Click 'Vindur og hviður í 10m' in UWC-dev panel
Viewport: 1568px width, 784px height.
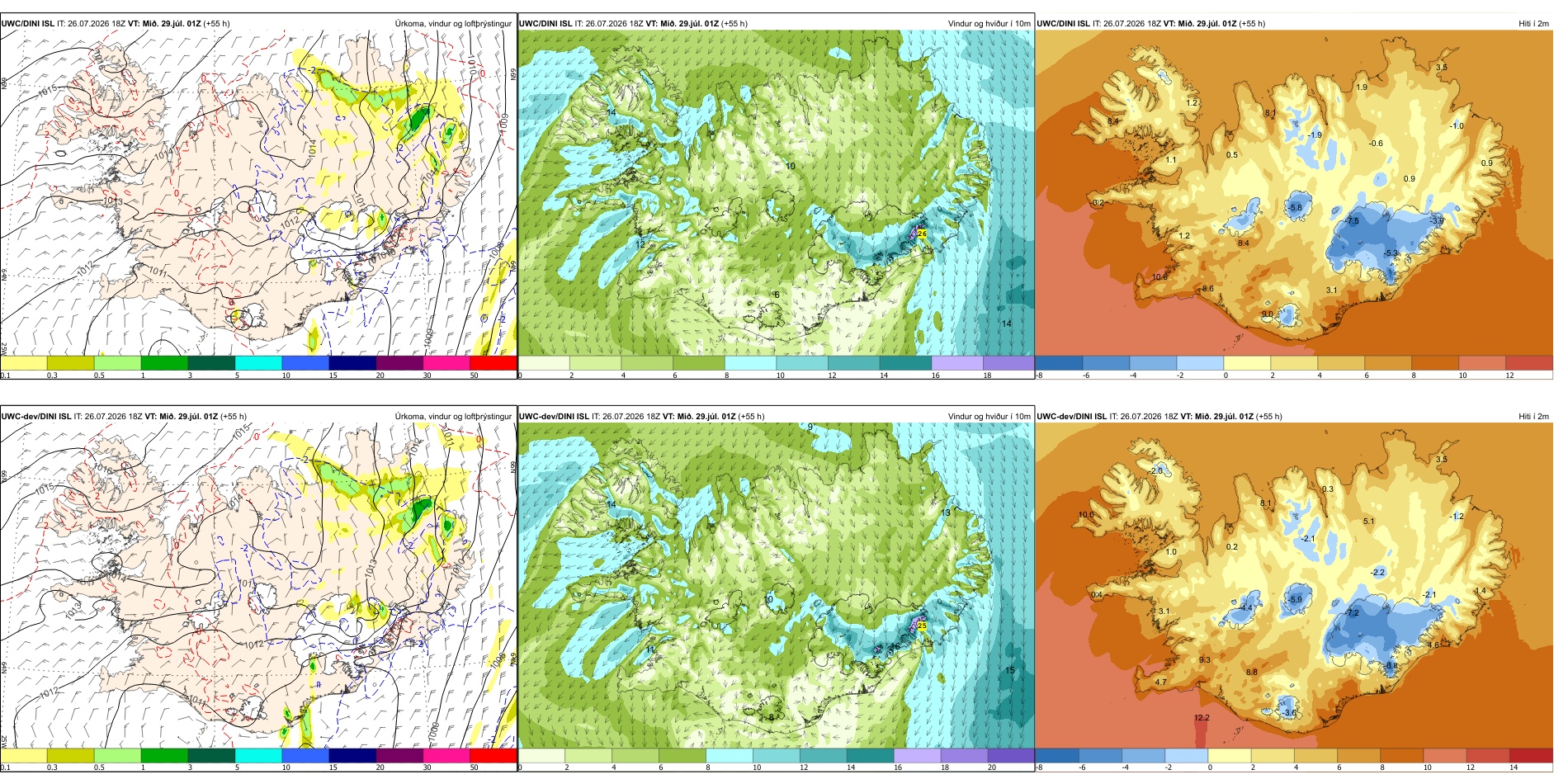coord(989,417)
